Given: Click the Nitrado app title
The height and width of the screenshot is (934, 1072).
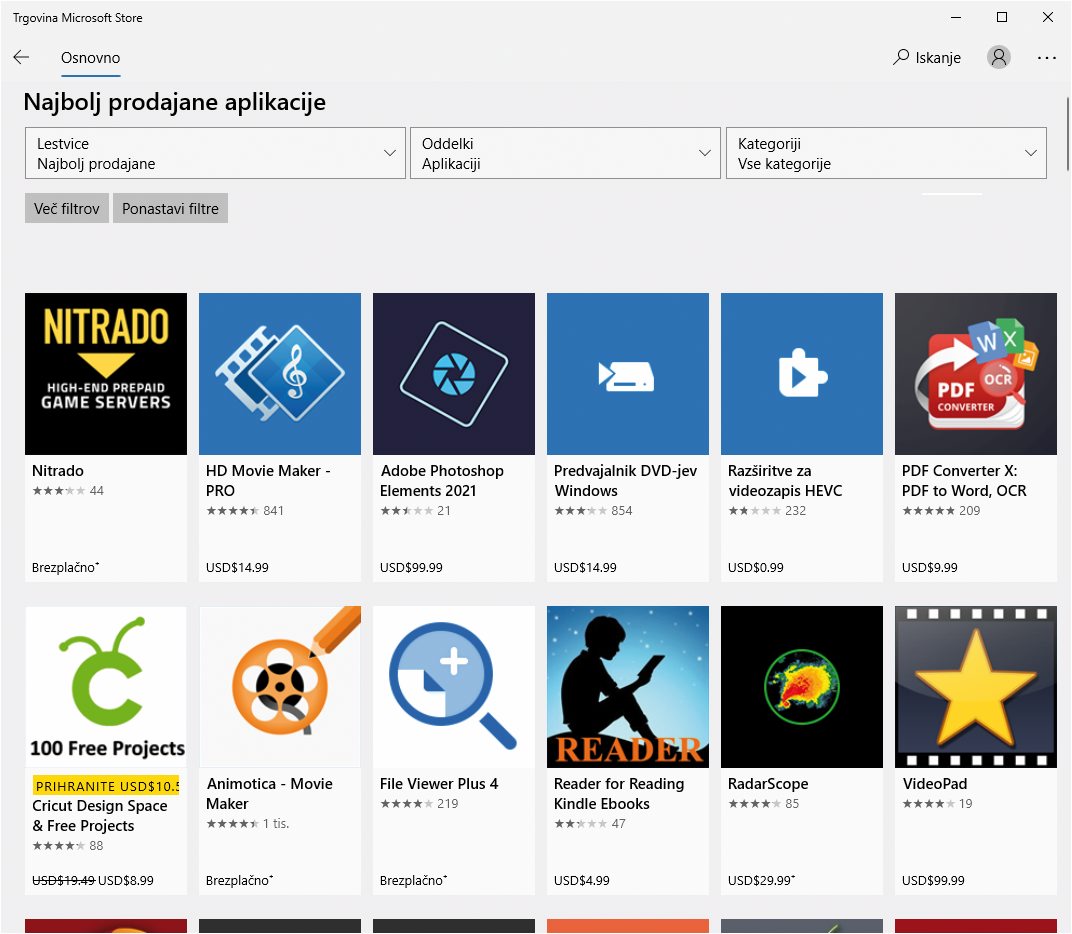Looking at the screenshot, I should click(x=58, y=470).
